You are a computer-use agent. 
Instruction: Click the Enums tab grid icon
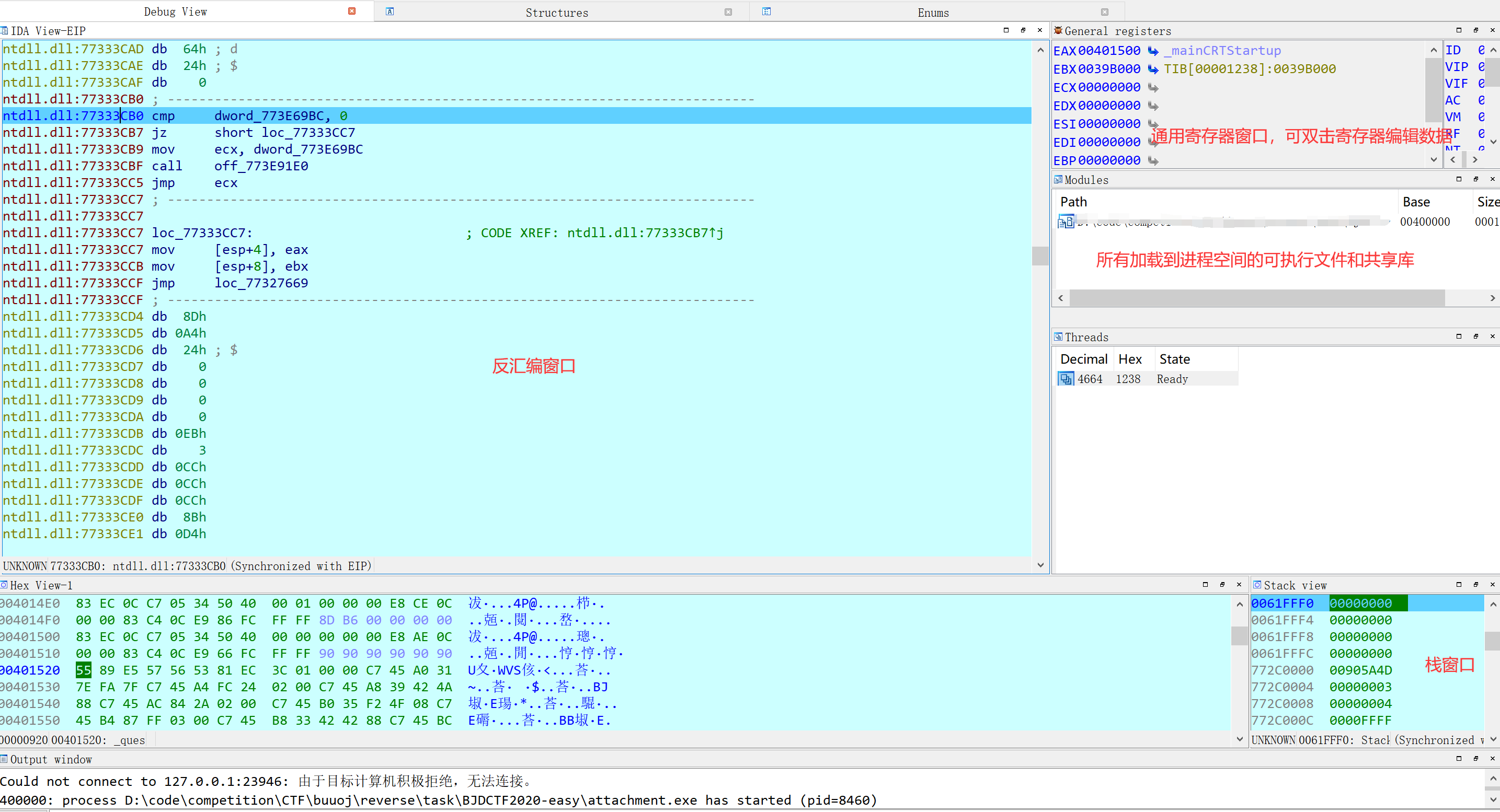[766, 11]
